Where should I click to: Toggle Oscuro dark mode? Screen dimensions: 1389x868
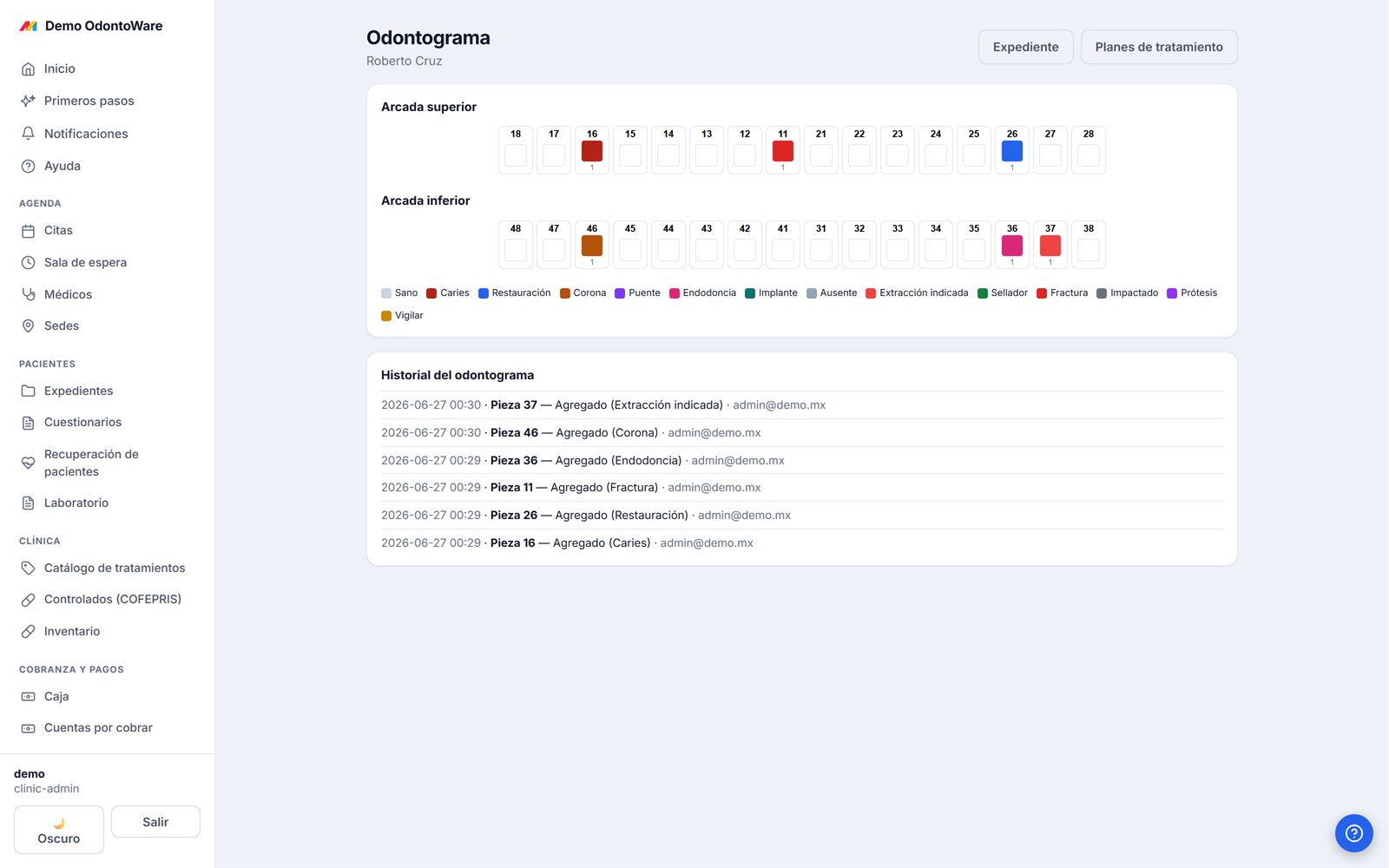click(59, 830)
